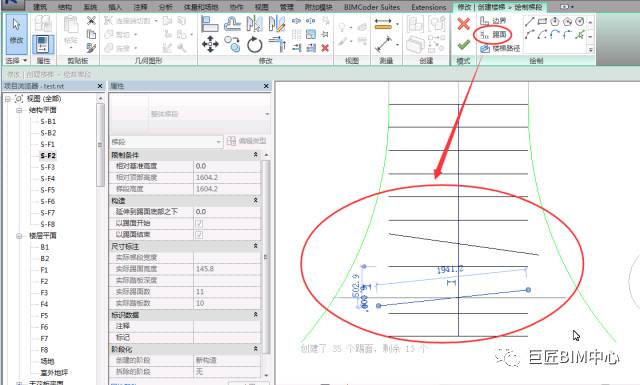
Task: Click the red Delete icon in Modify panel
Action: coord(325,48)
